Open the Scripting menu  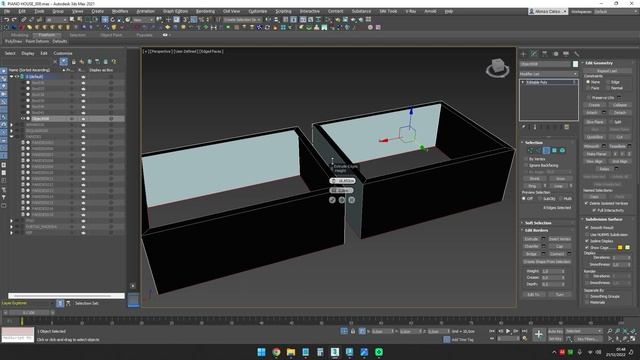(x=283, y=11)
